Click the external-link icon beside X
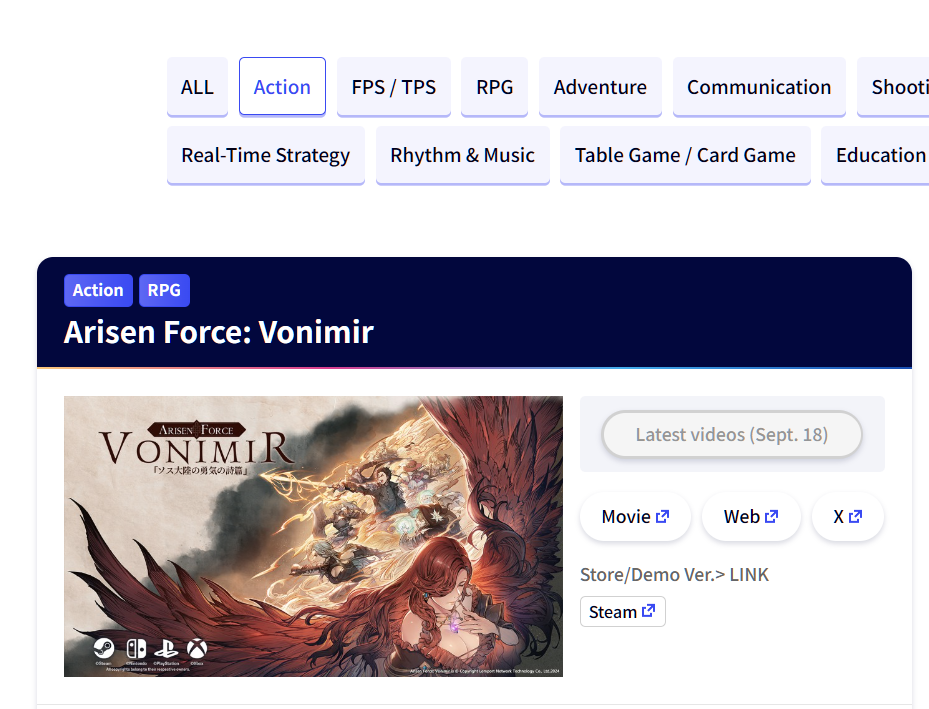 click(x=856, y=516)
